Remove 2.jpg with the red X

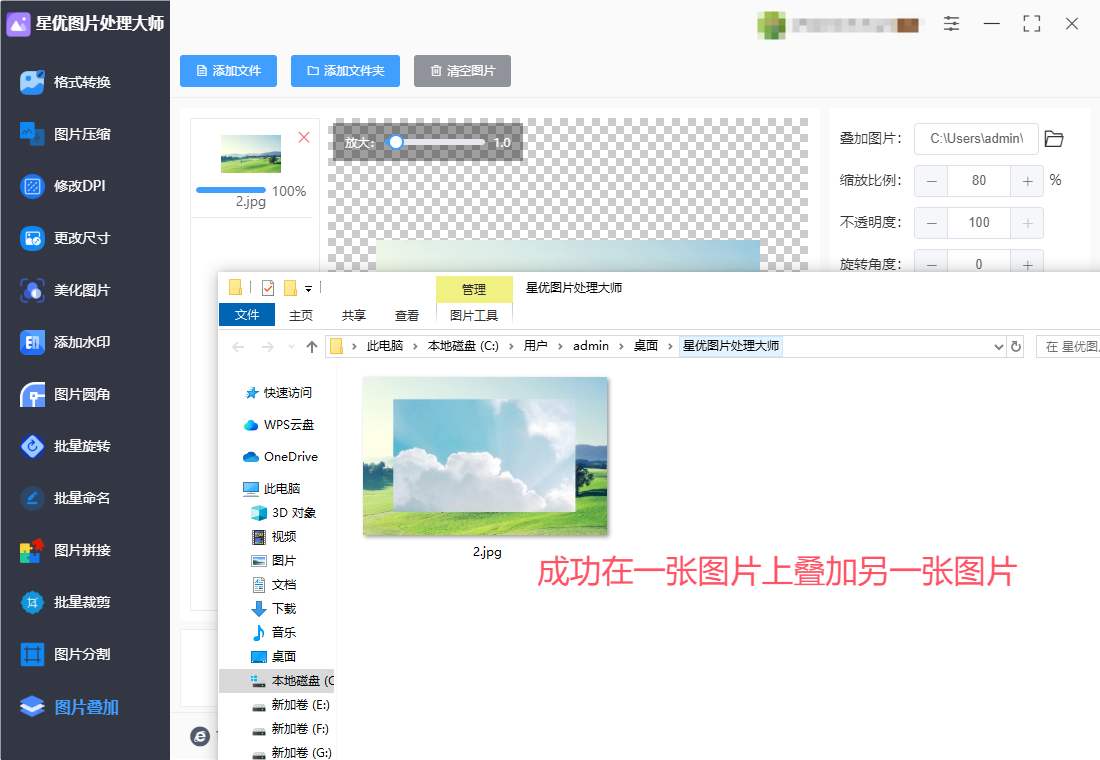click(304, 138)
